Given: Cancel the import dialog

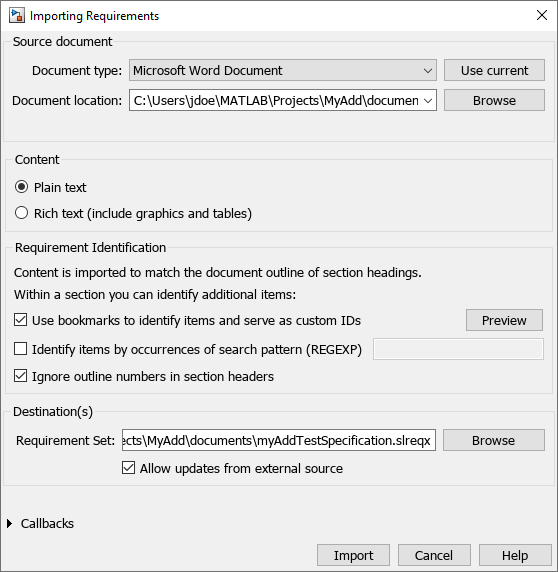Looking at the screenshot, I should pyautogui.click(x=434, y=555).
